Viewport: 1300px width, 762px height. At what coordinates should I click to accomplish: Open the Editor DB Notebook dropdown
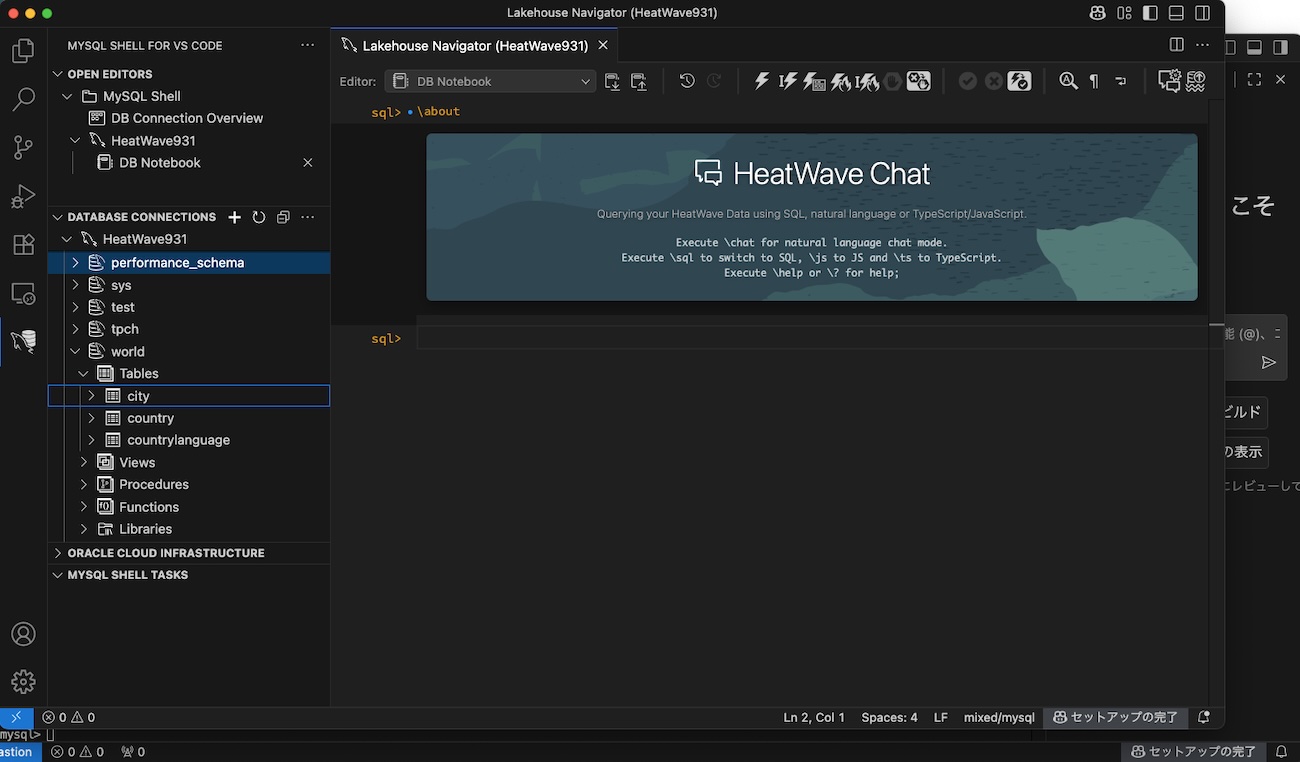(490, 81)
